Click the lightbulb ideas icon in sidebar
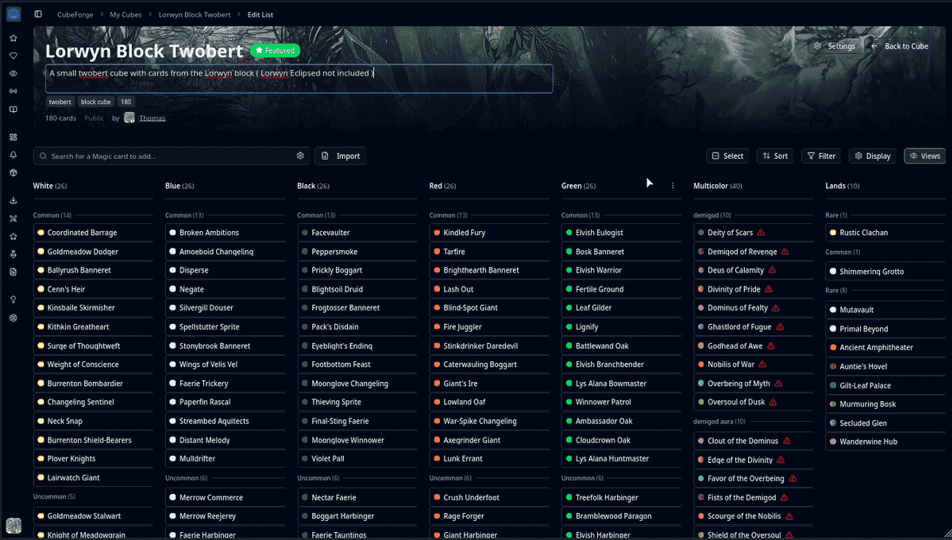The image size is (952, 540). tap(13, 299)
